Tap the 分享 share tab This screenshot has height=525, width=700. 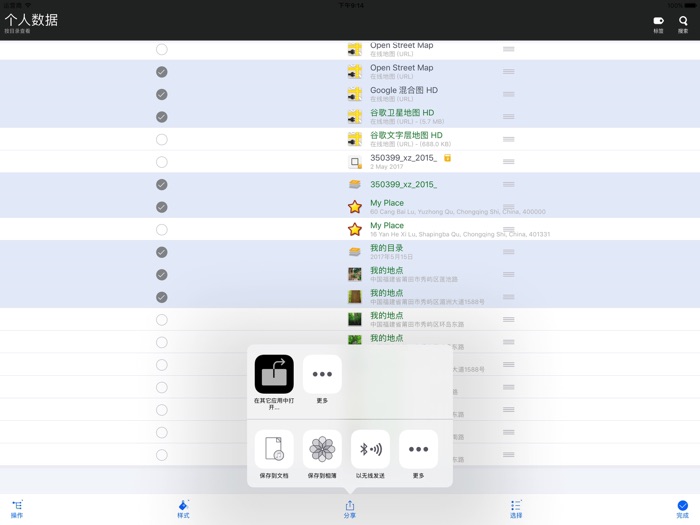click(350, 508)
